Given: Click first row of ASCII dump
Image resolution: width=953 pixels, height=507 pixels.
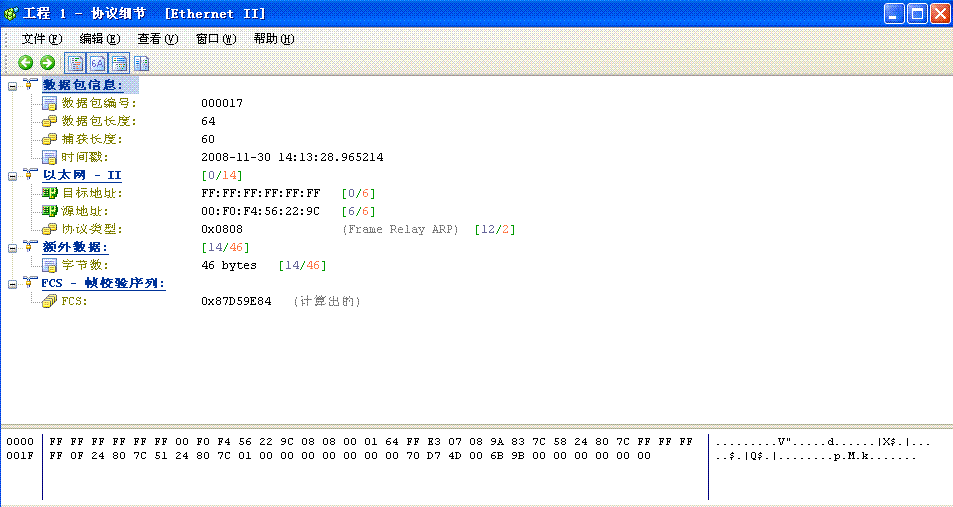Looking at the screenshot, I should pos(822,443).
